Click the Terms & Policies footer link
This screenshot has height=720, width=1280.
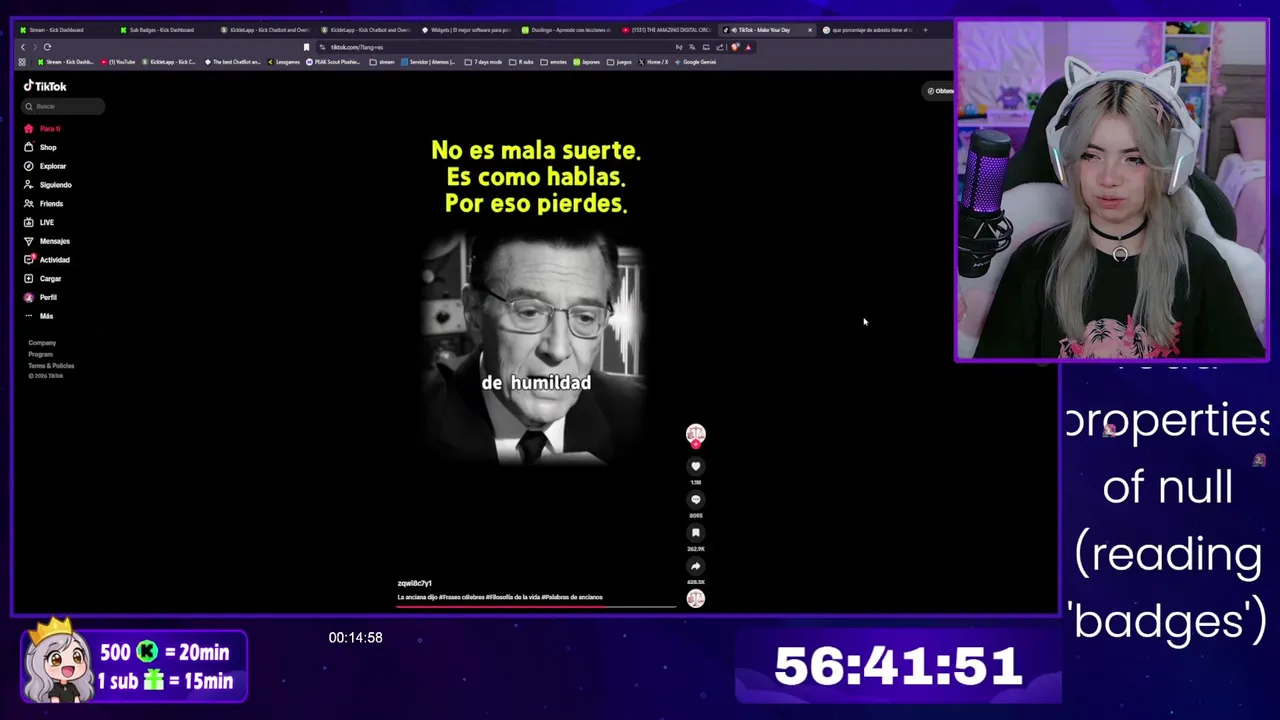(51, 365)
